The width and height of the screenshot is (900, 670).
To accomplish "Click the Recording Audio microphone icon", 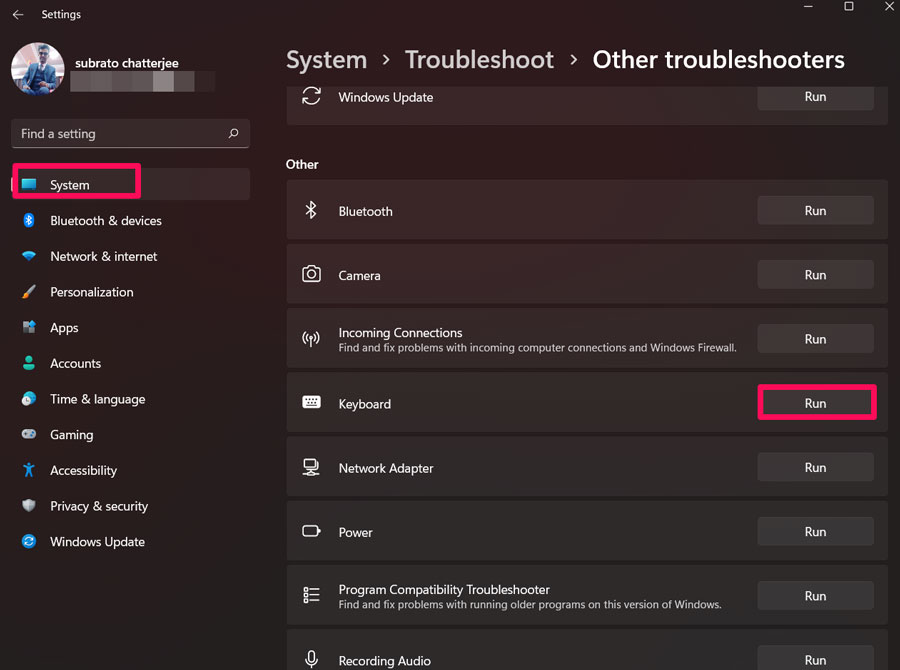I will (x=312, y=659).
